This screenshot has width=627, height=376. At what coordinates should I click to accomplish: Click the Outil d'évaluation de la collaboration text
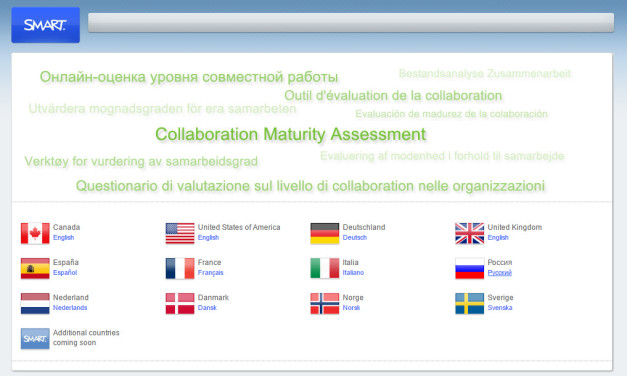click(393, 96)
